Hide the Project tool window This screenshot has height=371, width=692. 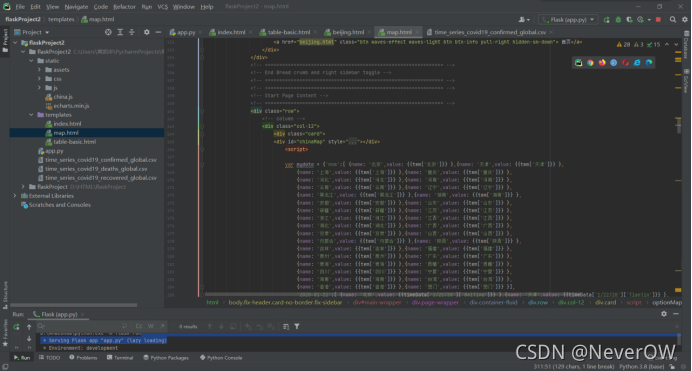pos(158,32)
